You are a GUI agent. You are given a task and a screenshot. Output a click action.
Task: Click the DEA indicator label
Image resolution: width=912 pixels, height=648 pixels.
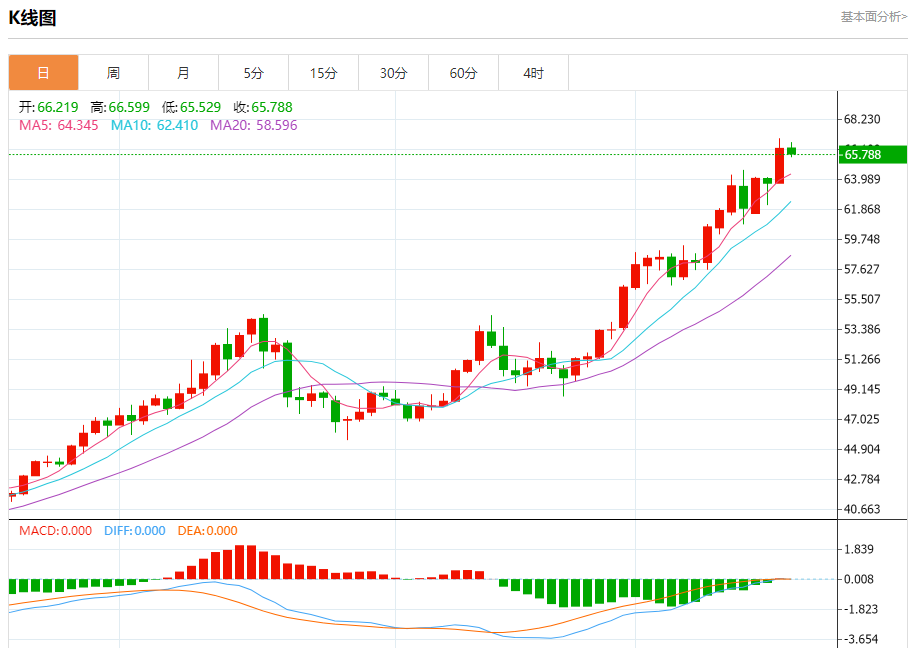[207, 531]
